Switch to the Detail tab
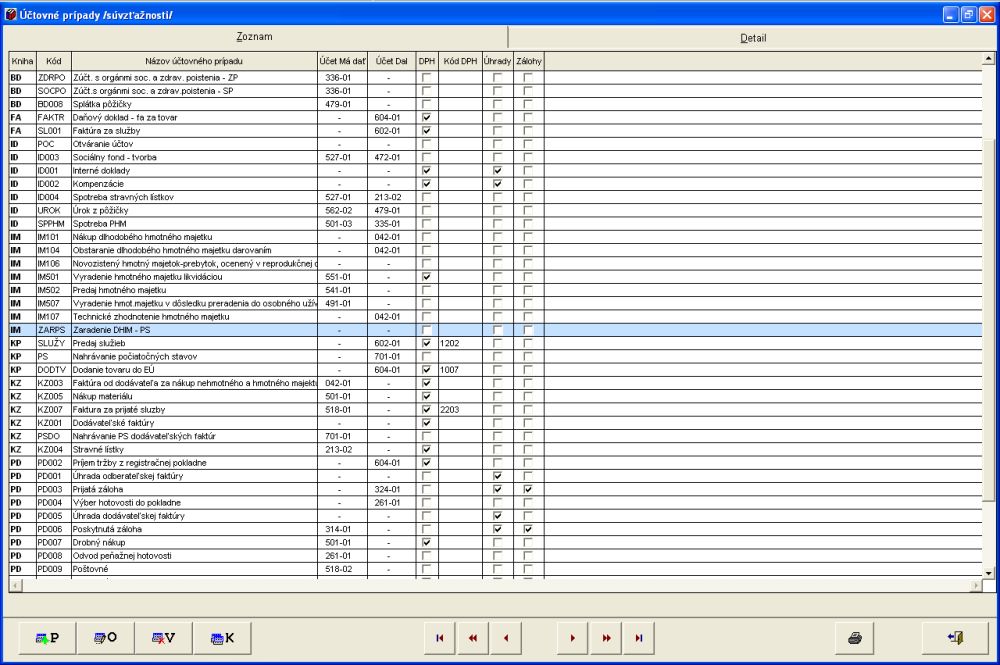The height and width of the screenshot is (665, 1000). point(753,38)
